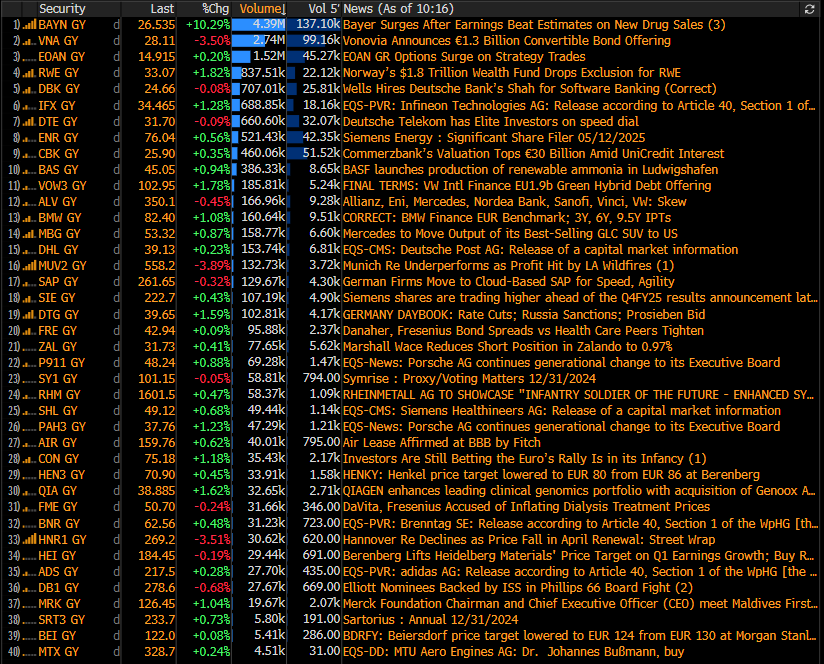
Task: Select the HEN3 GY ticker
Action: [x=61, y=475]
